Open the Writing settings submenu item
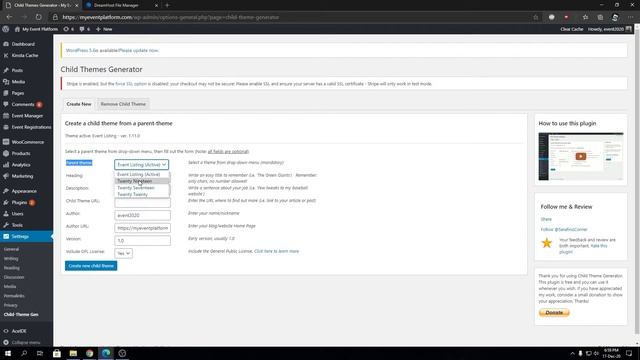 pyautogui.click(x=11, y=258)
